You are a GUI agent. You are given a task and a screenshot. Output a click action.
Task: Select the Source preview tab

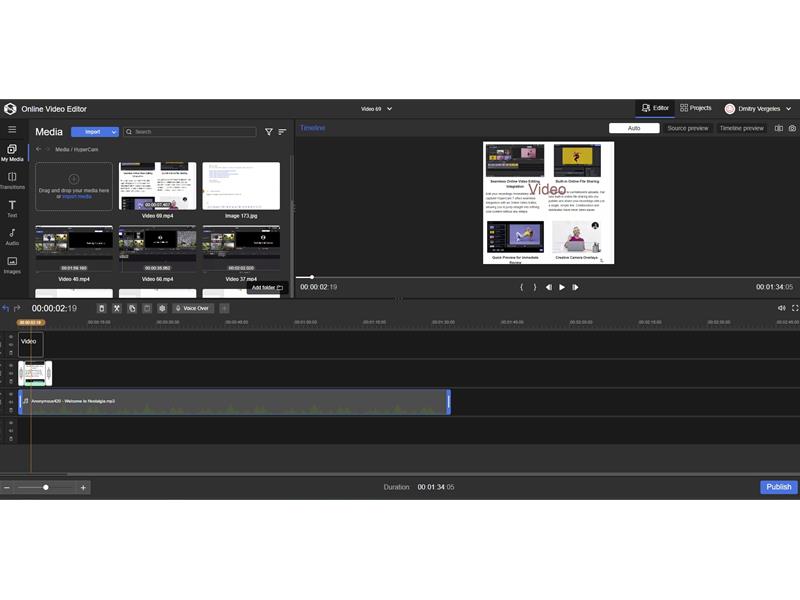pos(687,128)
